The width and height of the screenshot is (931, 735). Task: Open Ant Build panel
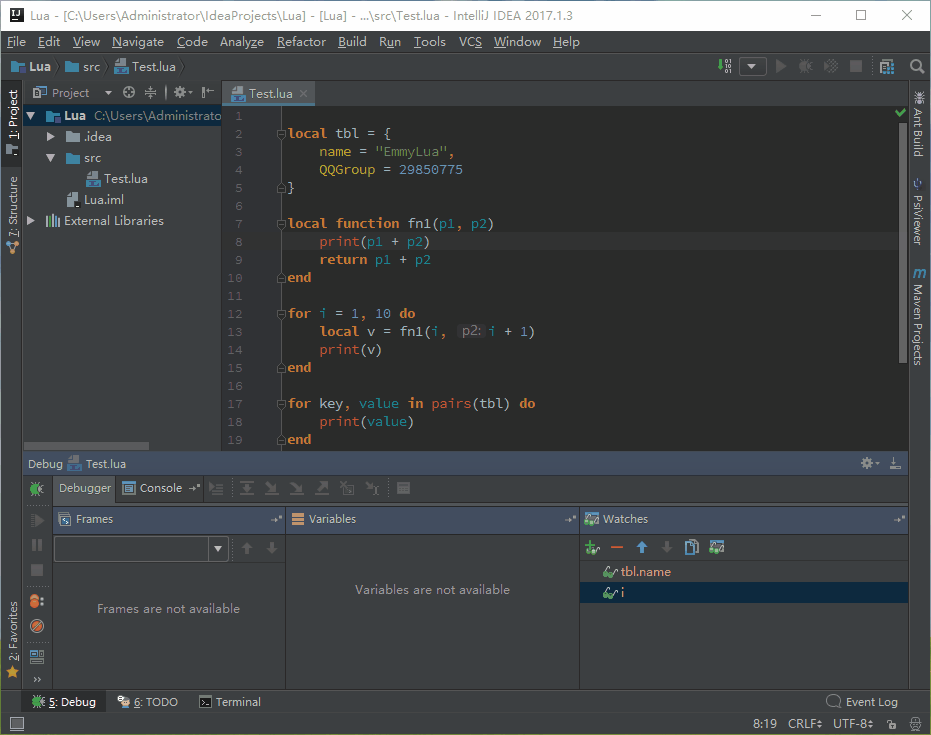919,127
